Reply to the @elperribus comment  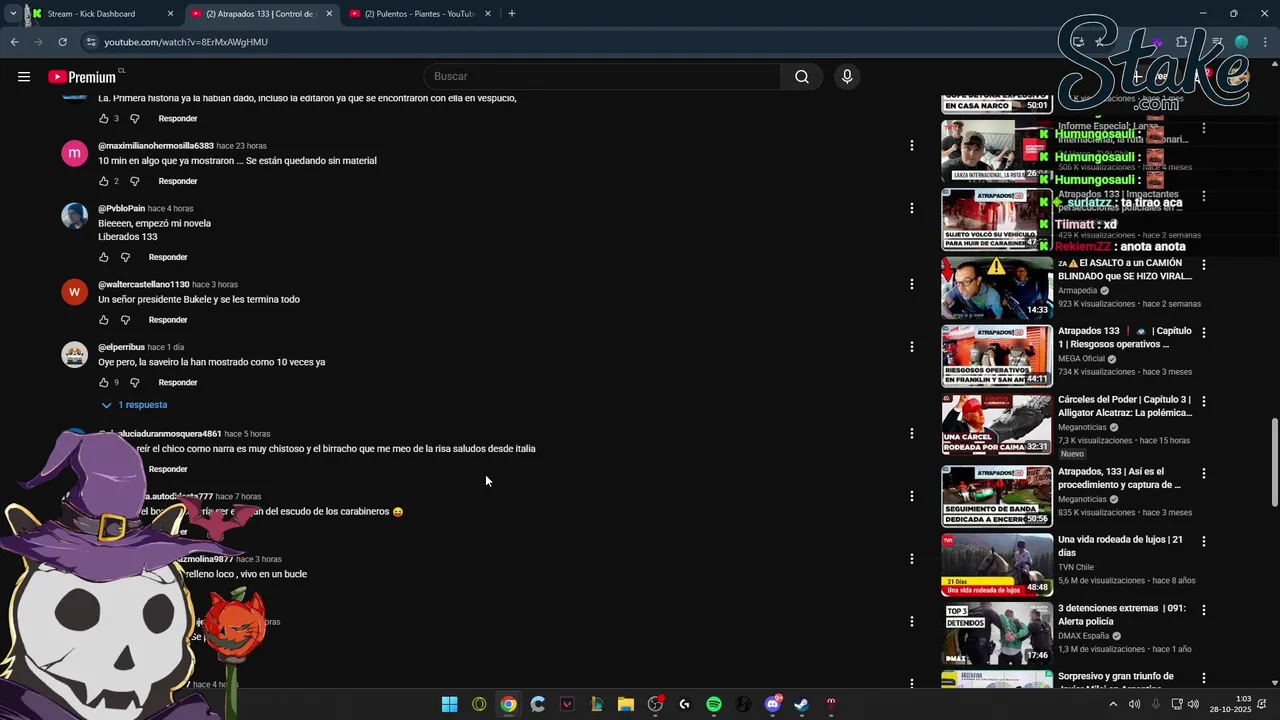[x=178, y=382]
